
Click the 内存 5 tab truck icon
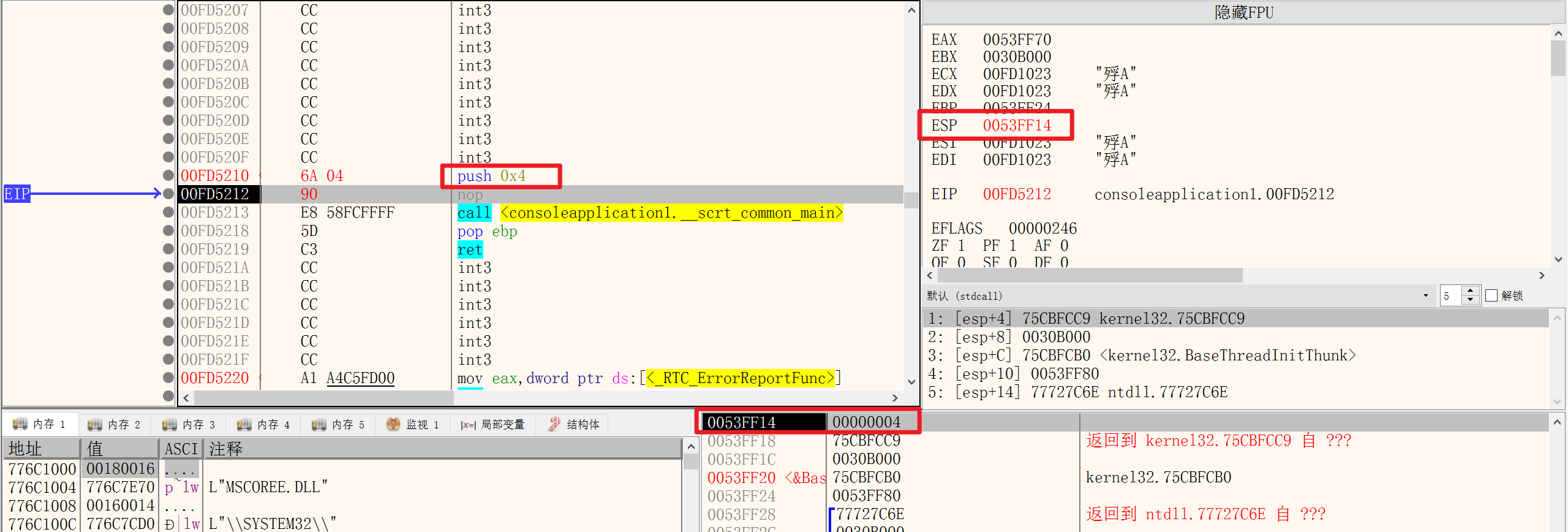coord(318,424)
